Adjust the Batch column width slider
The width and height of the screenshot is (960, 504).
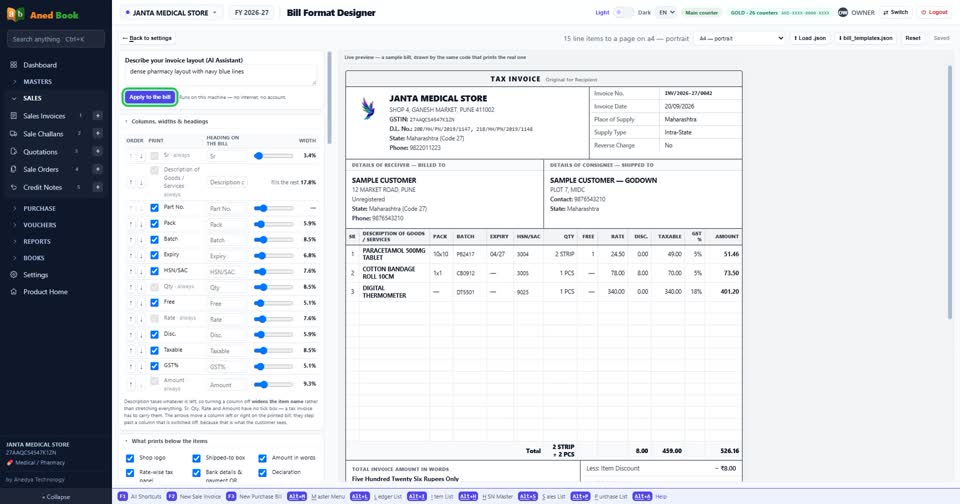click(274, 239)
